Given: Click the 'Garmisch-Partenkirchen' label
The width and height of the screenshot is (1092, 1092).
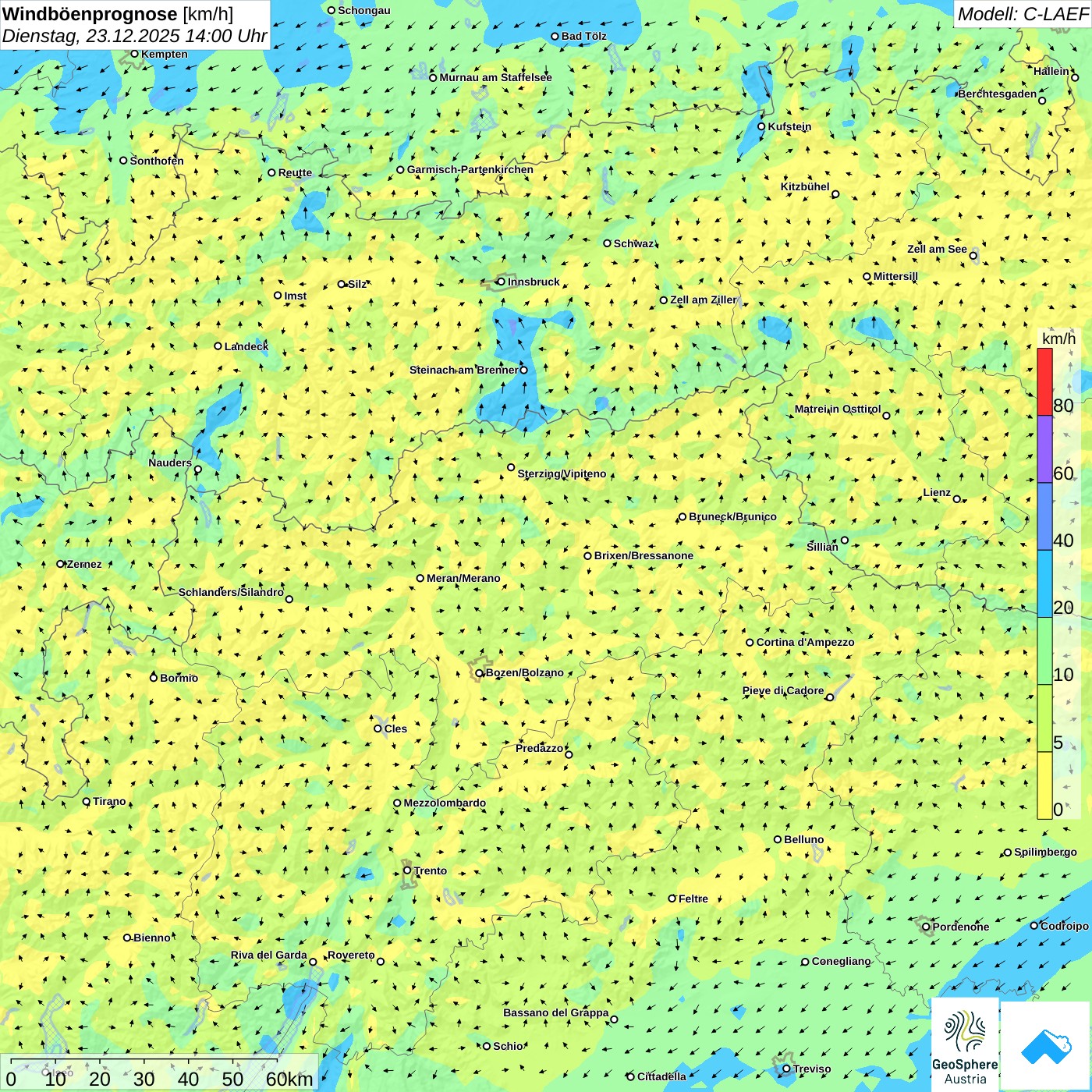Looking at the screenshot, I should pyautogui.click(x=470, y=169).
